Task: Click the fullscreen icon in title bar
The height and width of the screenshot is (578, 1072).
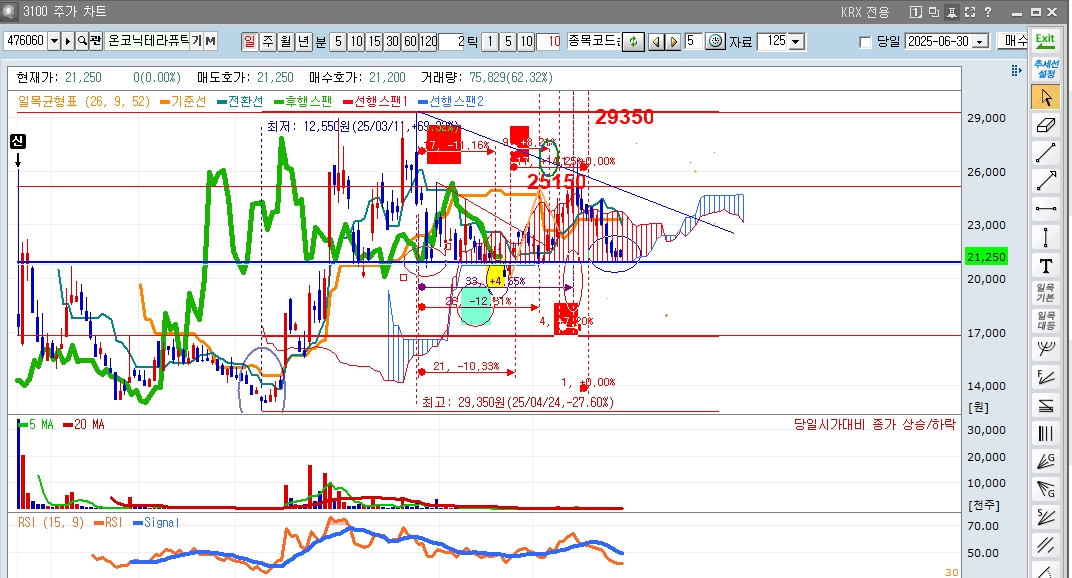Action: coord(970,12)
